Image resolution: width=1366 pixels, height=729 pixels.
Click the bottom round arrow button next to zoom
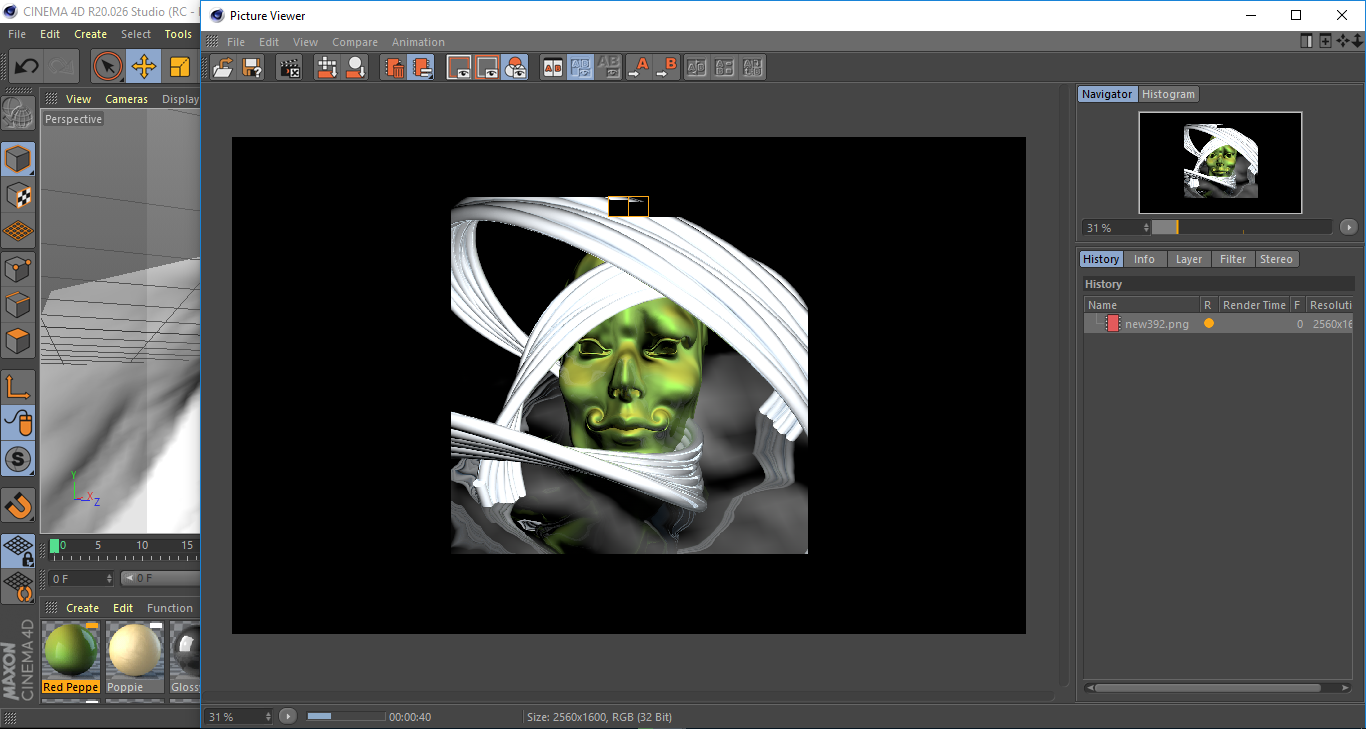tap(288, 716)
